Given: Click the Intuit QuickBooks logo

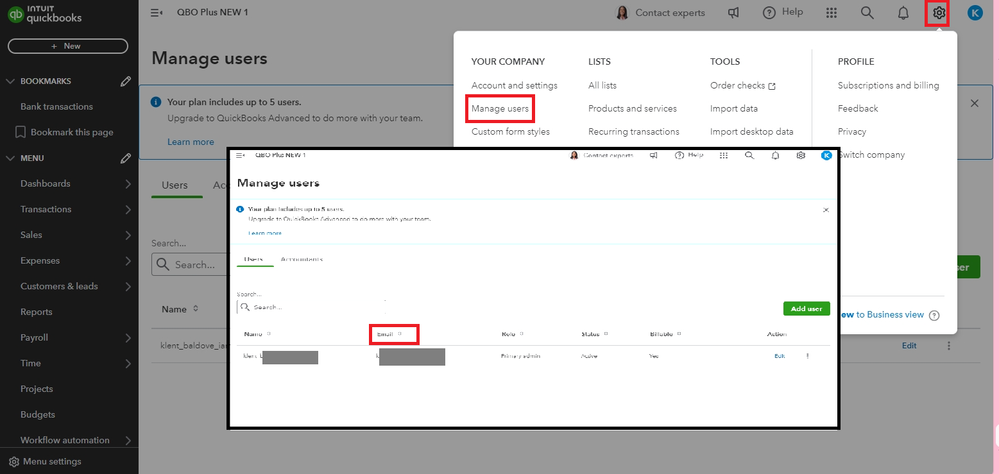Looking at the screenshot, I should click(45, 14).
